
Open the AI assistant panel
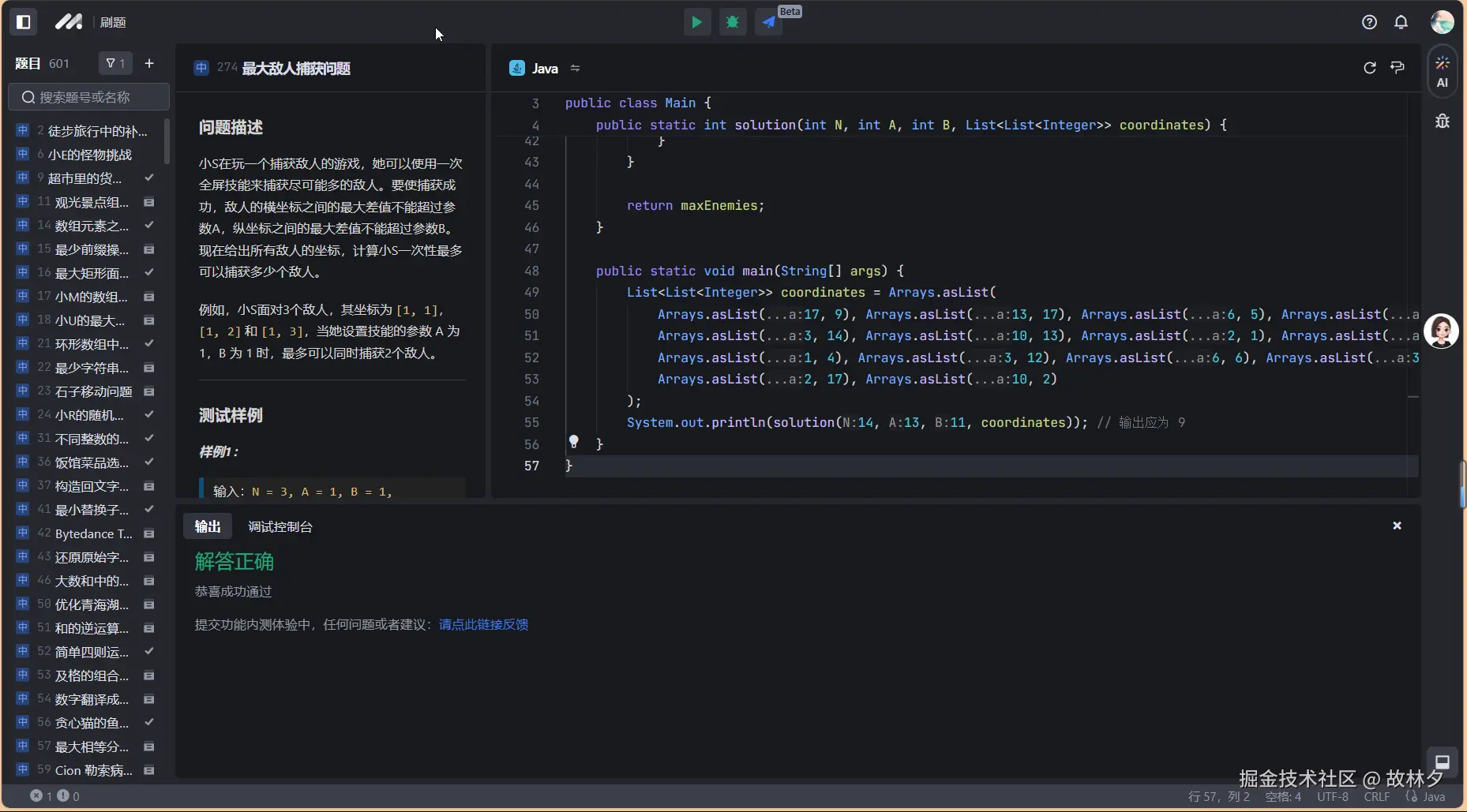(x=1442, y=71)
